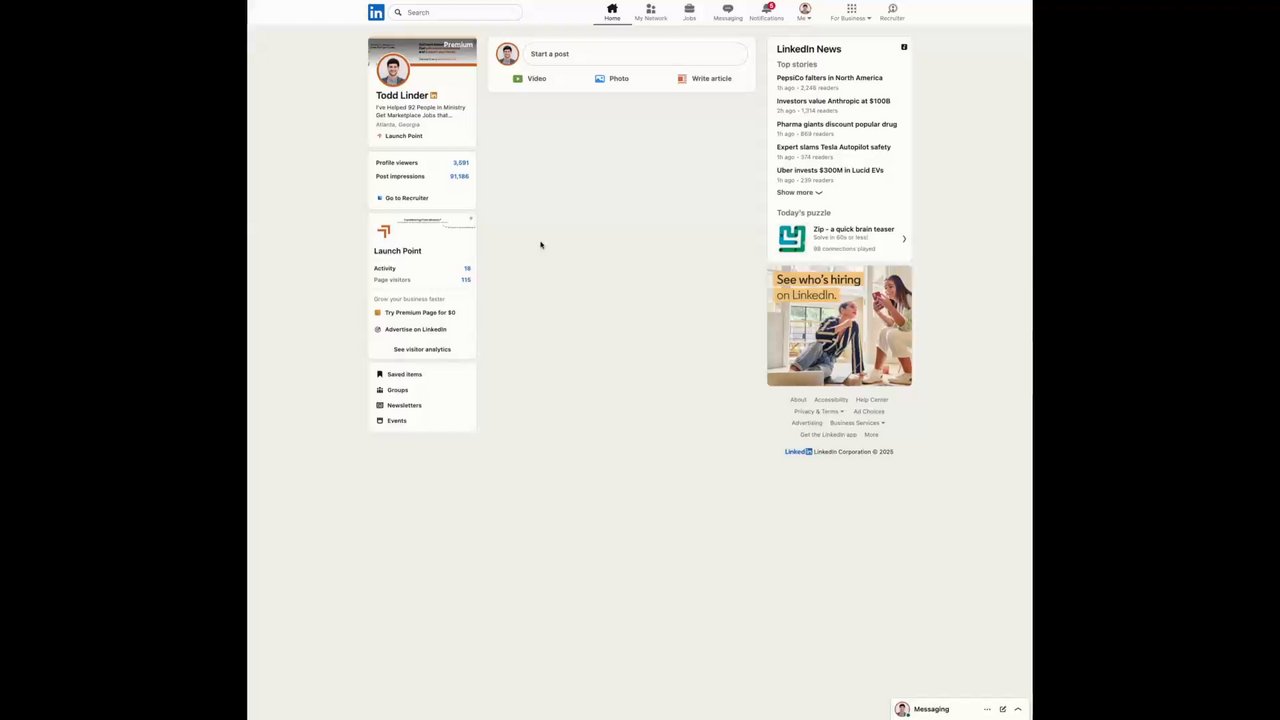Open Accessibility footer link
This screenshot has height=720, width=1280.
(831, 400)
